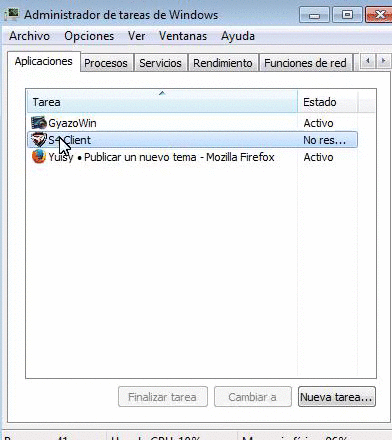Screen dimensions: 392x440
Task: Open the Opciones menu
Action: click(x=89, y=36)
